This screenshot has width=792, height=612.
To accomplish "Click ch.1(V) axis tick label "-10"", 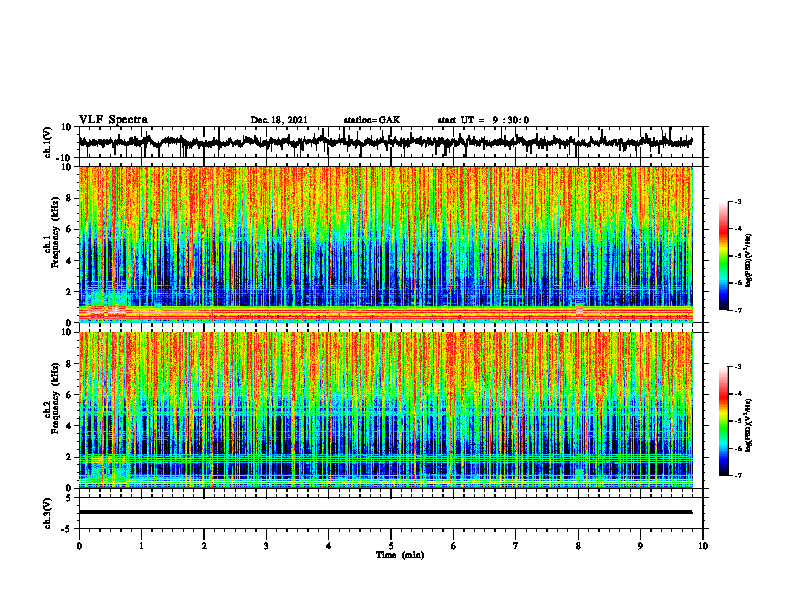I will click(65, 158).
